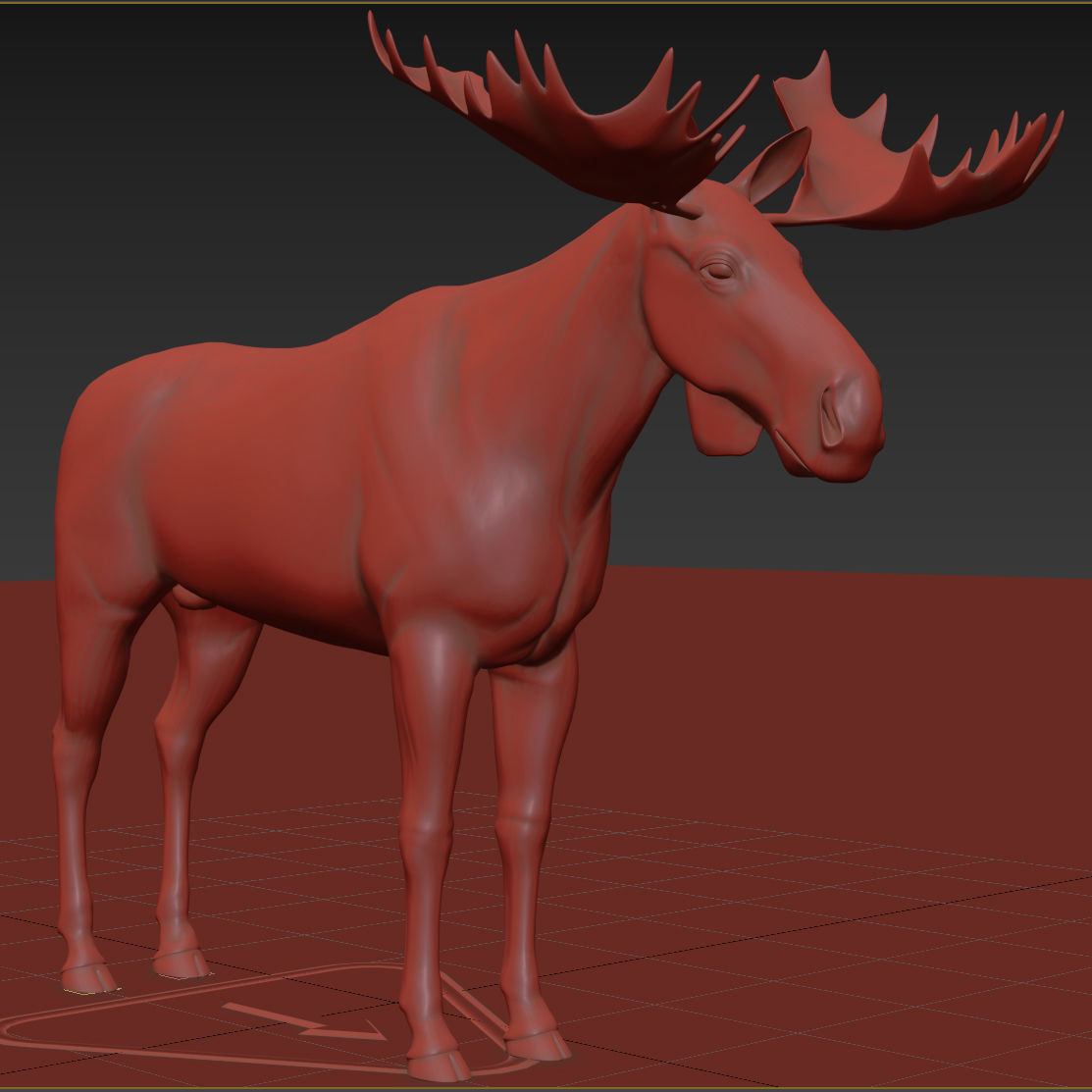Click the near antler above the moose's neck
Screen dimensions: 1092x1092
coord(564,115)
